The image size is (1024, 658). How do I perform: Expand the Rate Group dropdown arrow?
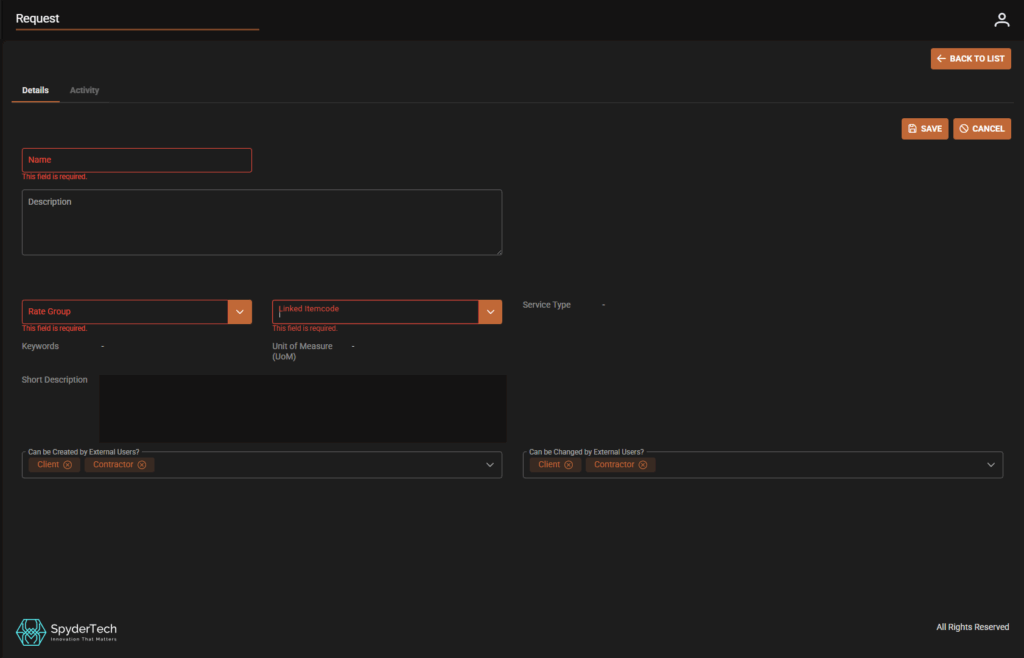tap(240, 312)
